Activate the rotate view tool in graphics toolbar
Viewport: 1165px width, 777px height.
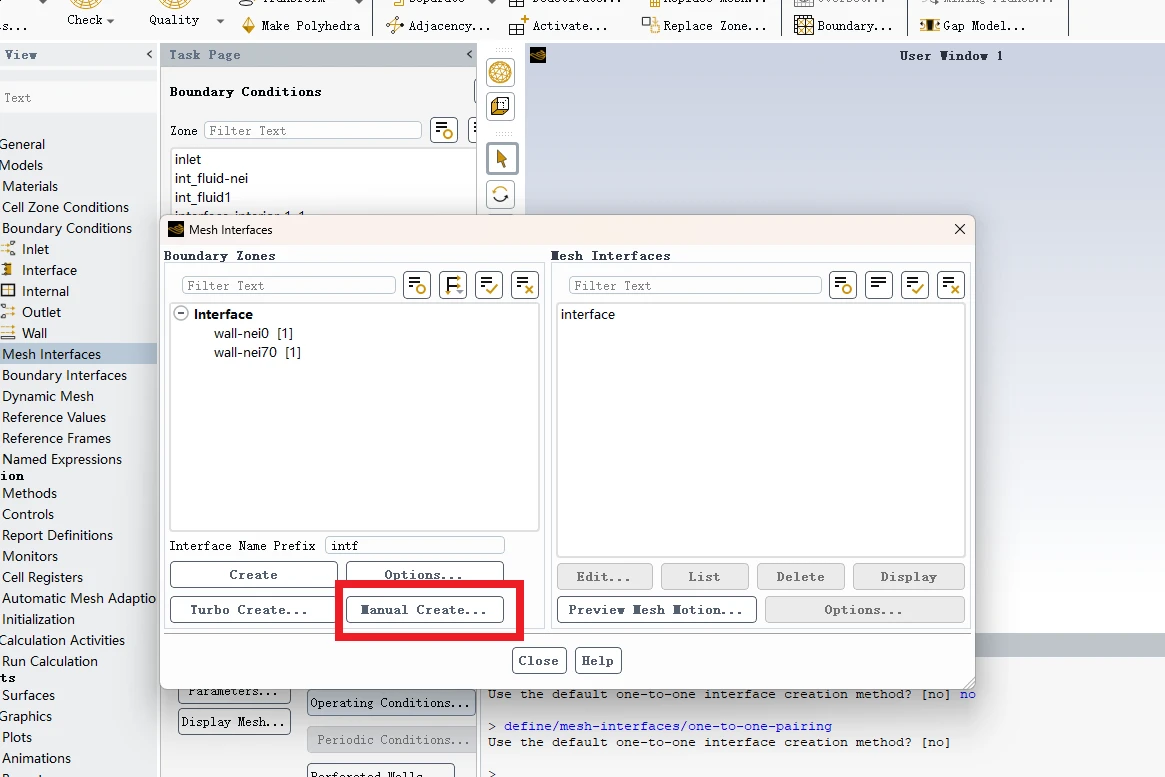pyautogui.click(x=501, y=195)
